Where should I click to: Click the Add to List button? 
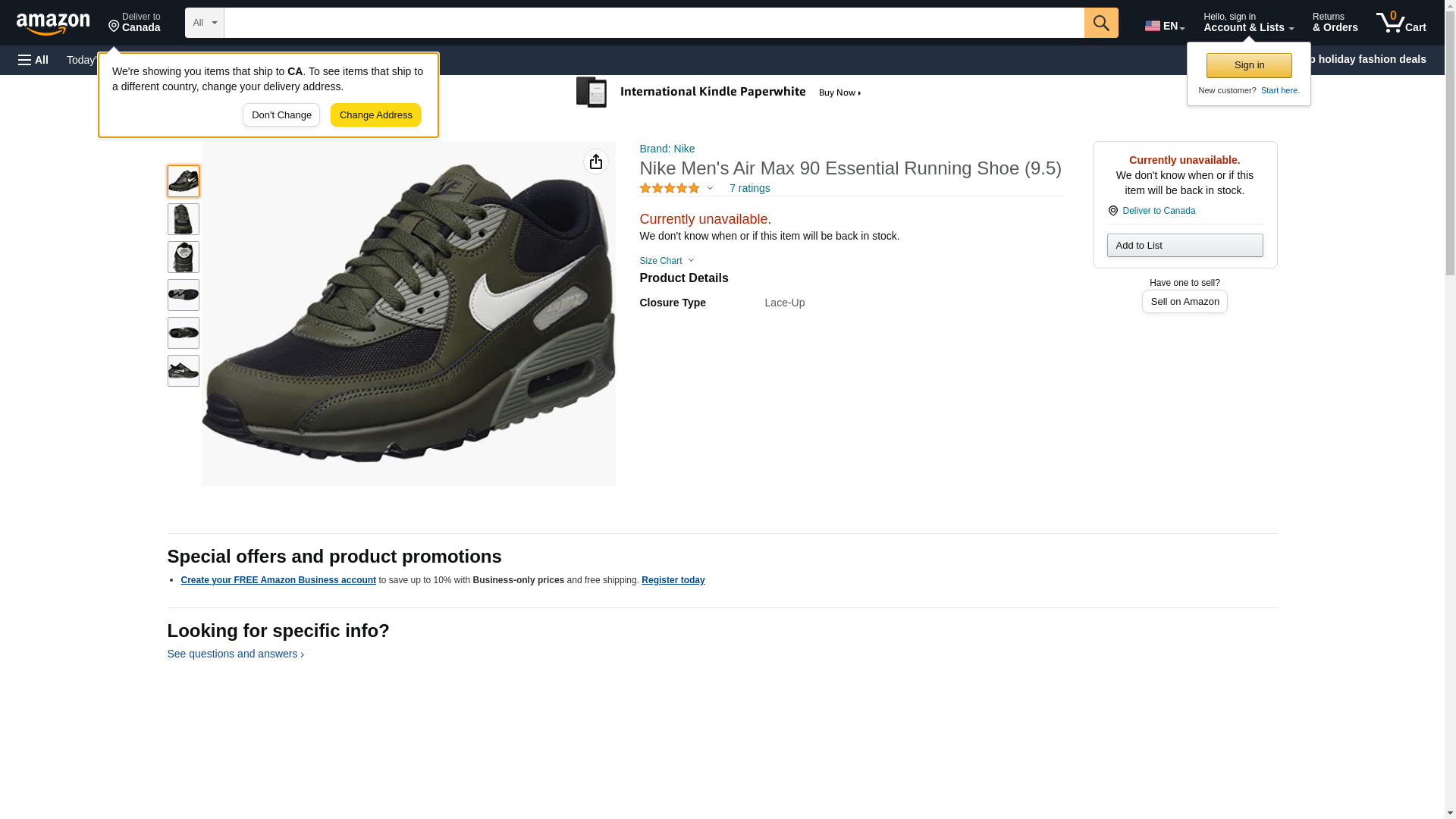(1185, 245)
